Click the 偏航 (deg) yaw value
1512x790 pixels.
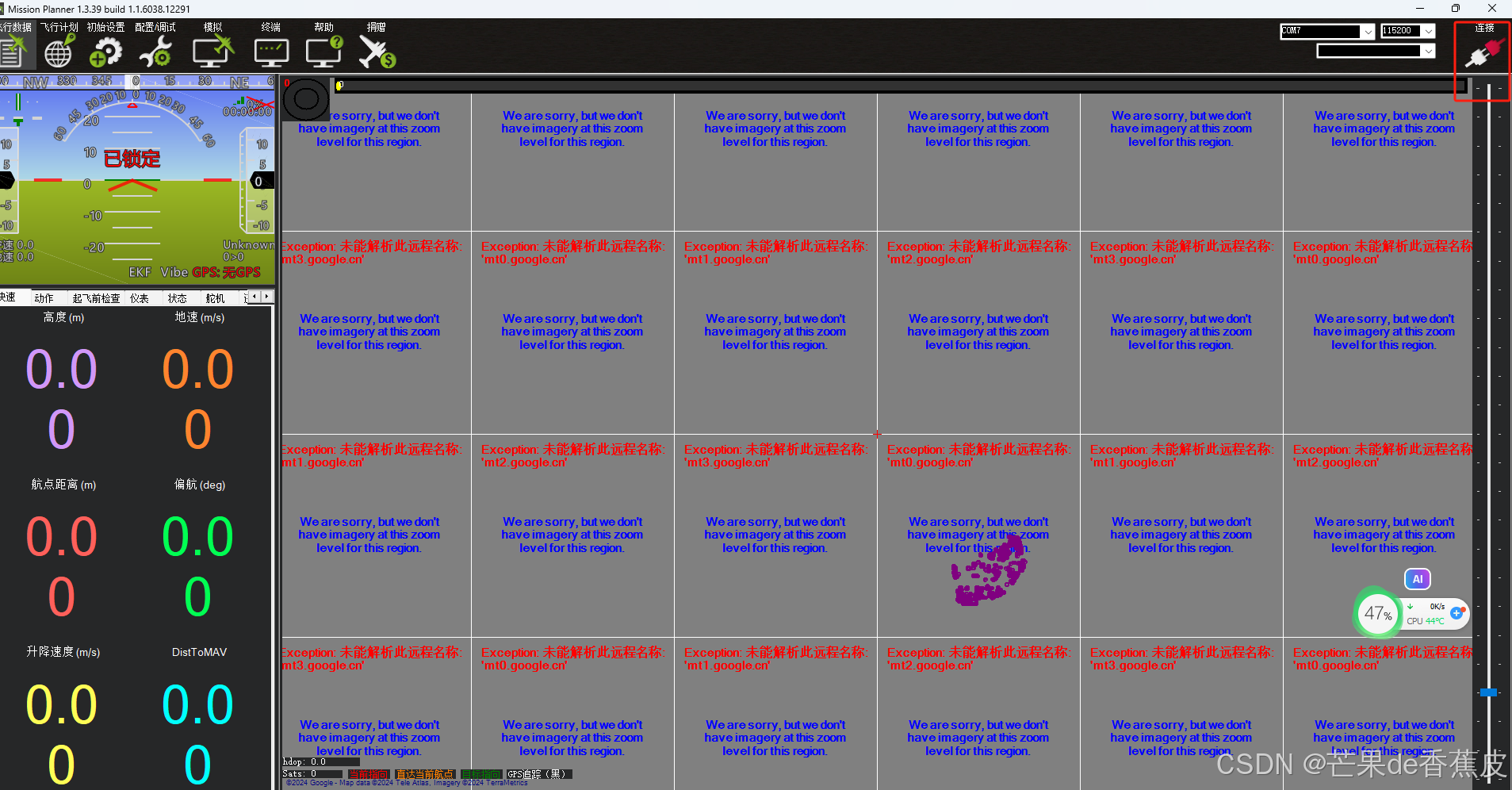pyautogui.click(x=198, y=566)
